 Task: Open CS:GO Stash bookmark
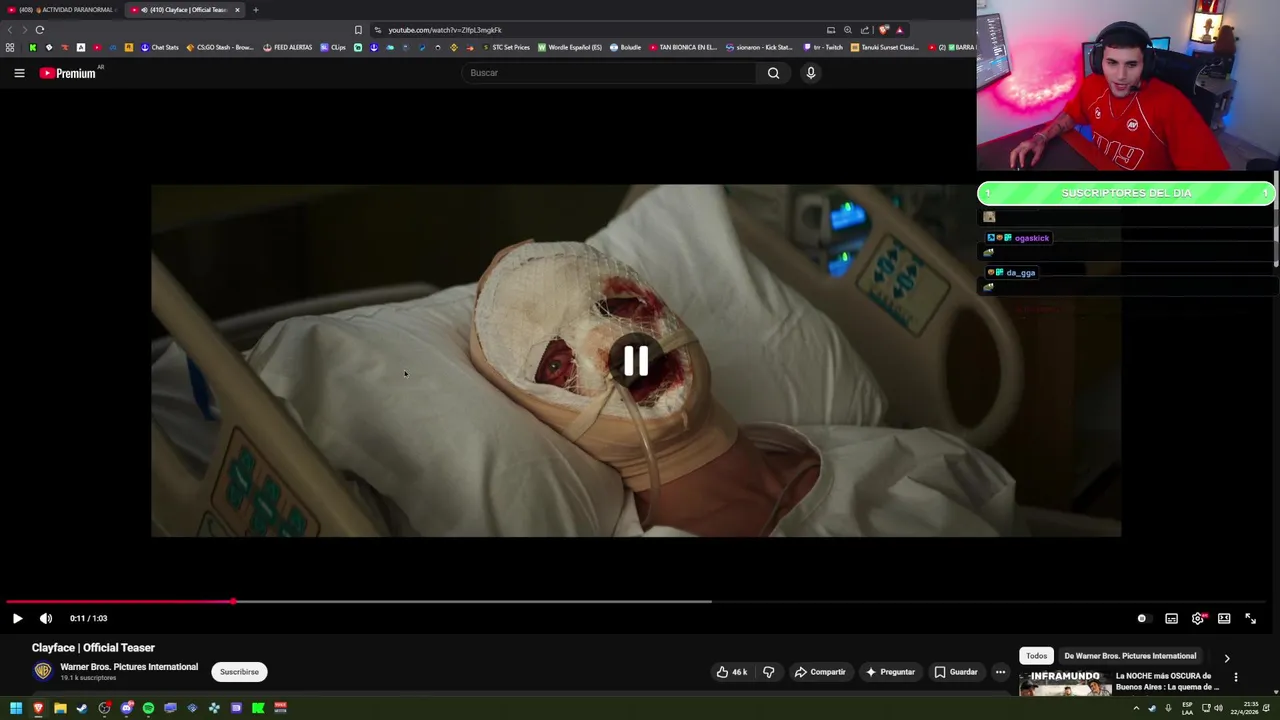click(x=220, y=47)
